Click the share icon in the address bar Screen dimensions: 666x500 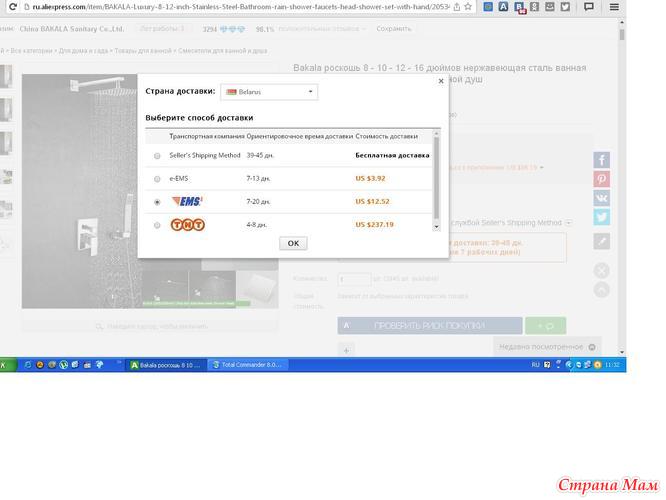pos(457,7)
